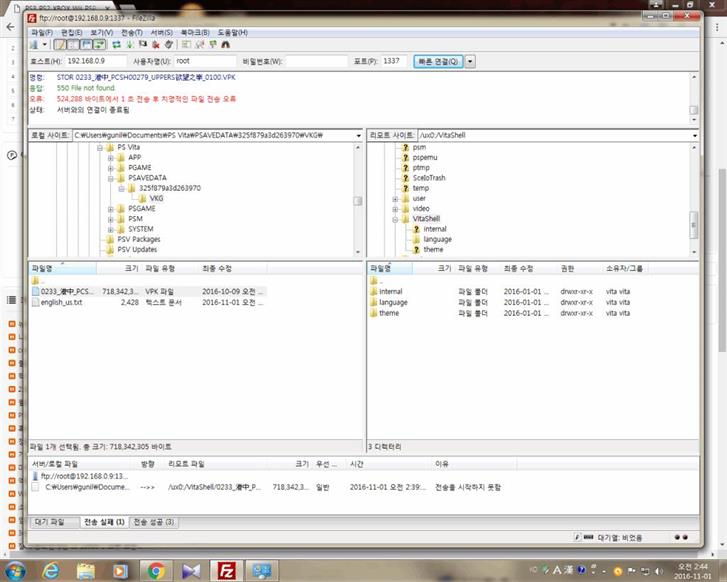Image resolution: width=727 pixels, height=582 pixels.
Task: Click the disconnect from server icon
Action: (x=156, y=45)
